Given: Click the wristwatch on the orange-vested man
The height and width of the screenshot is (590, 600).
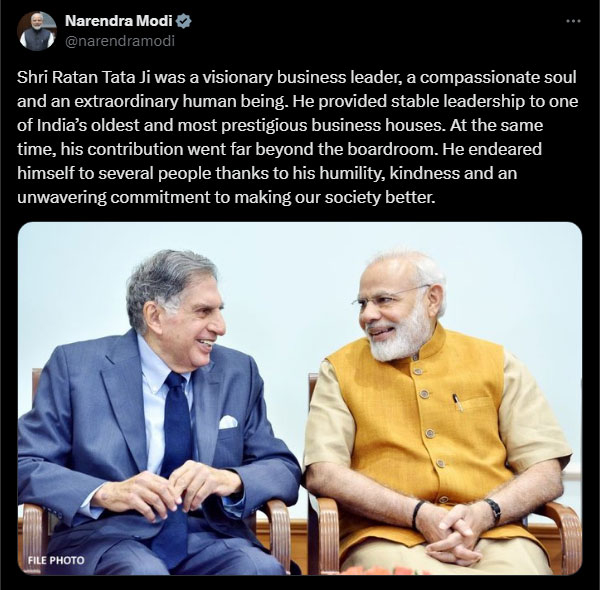Looking at the screenshot, I should [493, 510].
